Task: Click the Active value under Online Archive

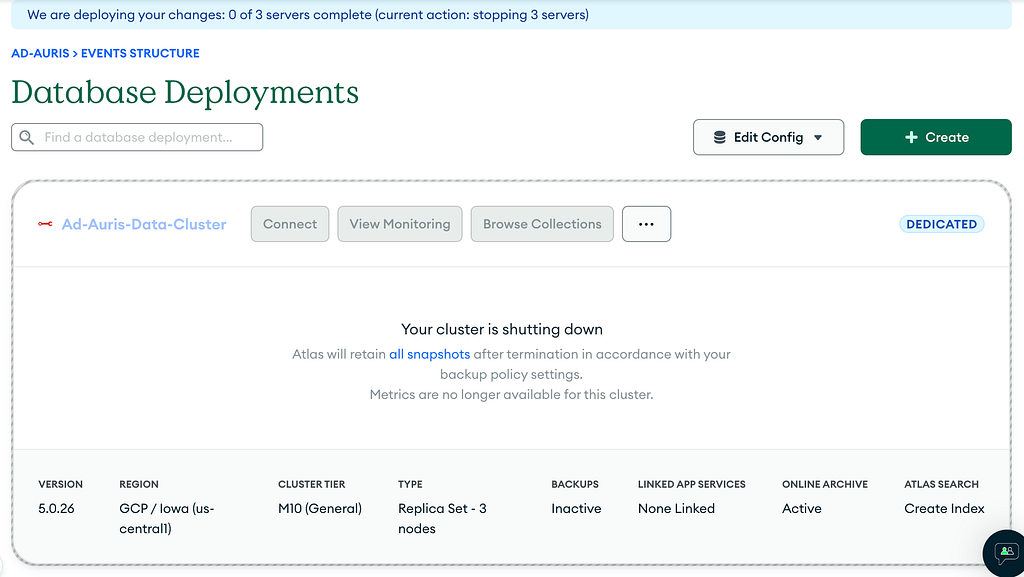Action: (x=802, y=508)
